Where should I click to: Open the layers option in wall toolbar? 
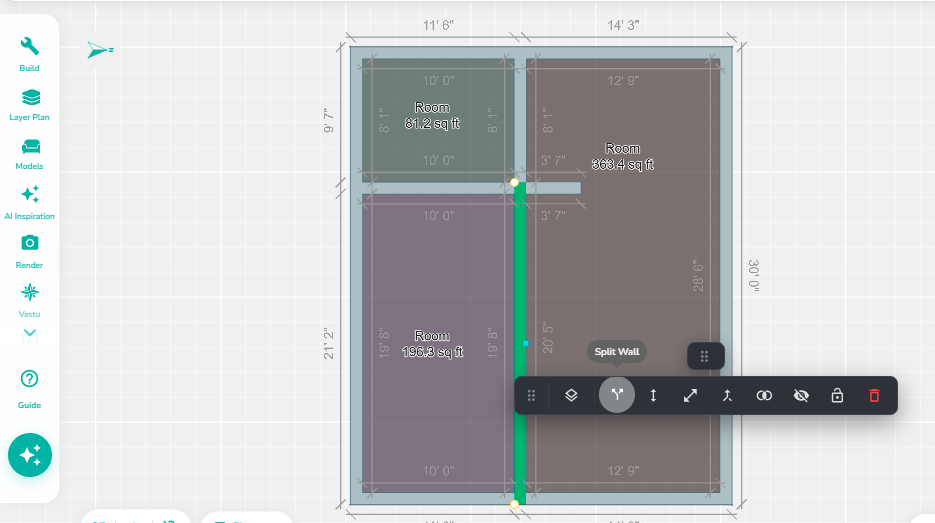pos(571,395)
